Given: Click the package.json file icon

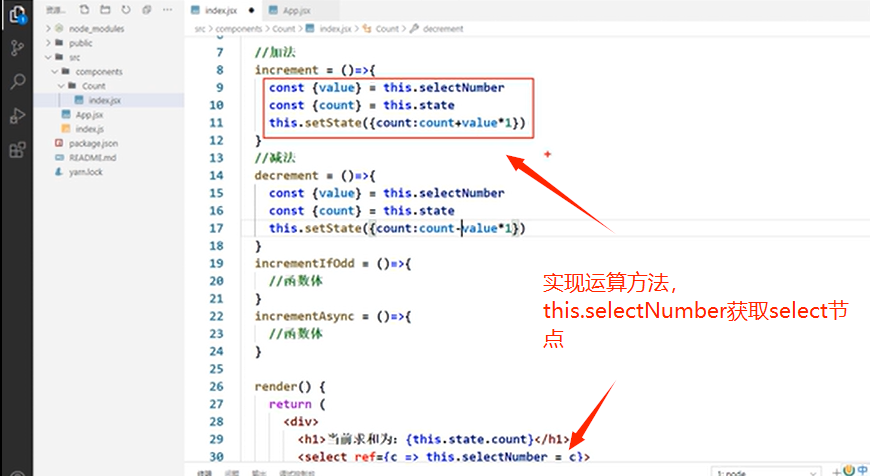Looking at the screenshot, I should (59, 143).
